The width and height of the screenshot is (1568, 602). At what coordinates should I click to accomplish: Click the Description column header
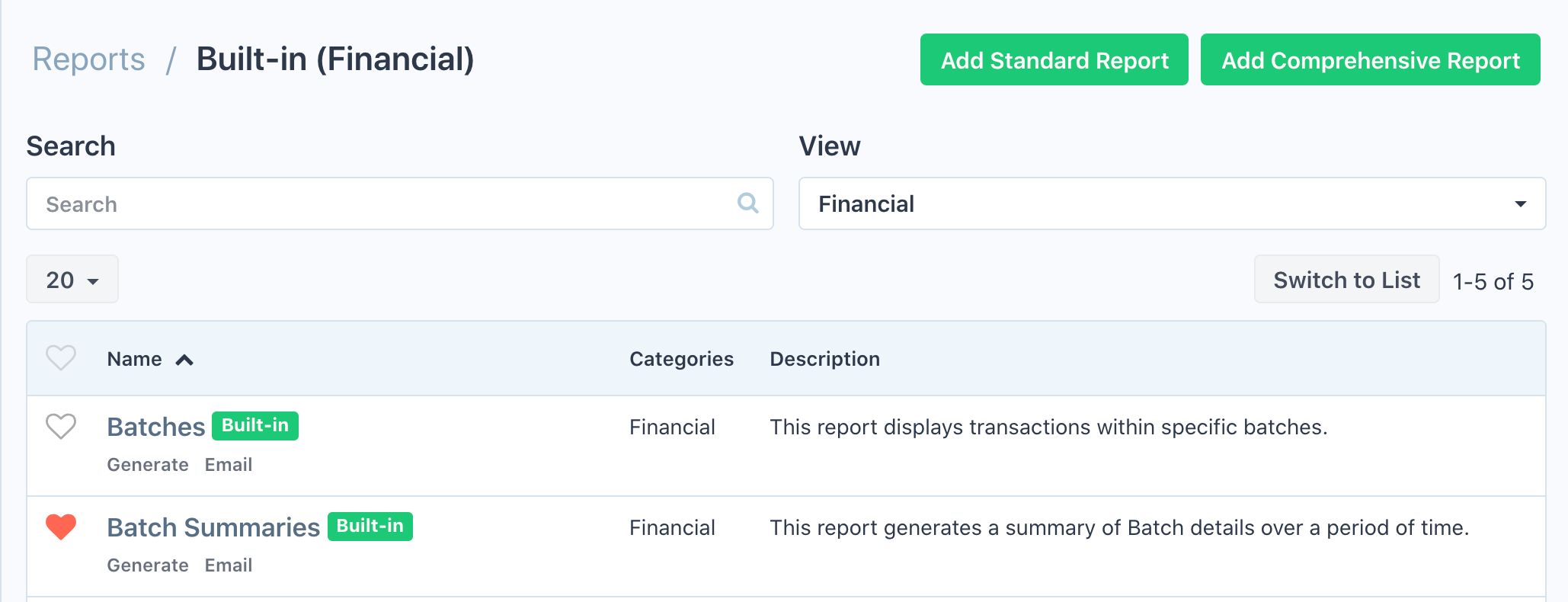824,359
